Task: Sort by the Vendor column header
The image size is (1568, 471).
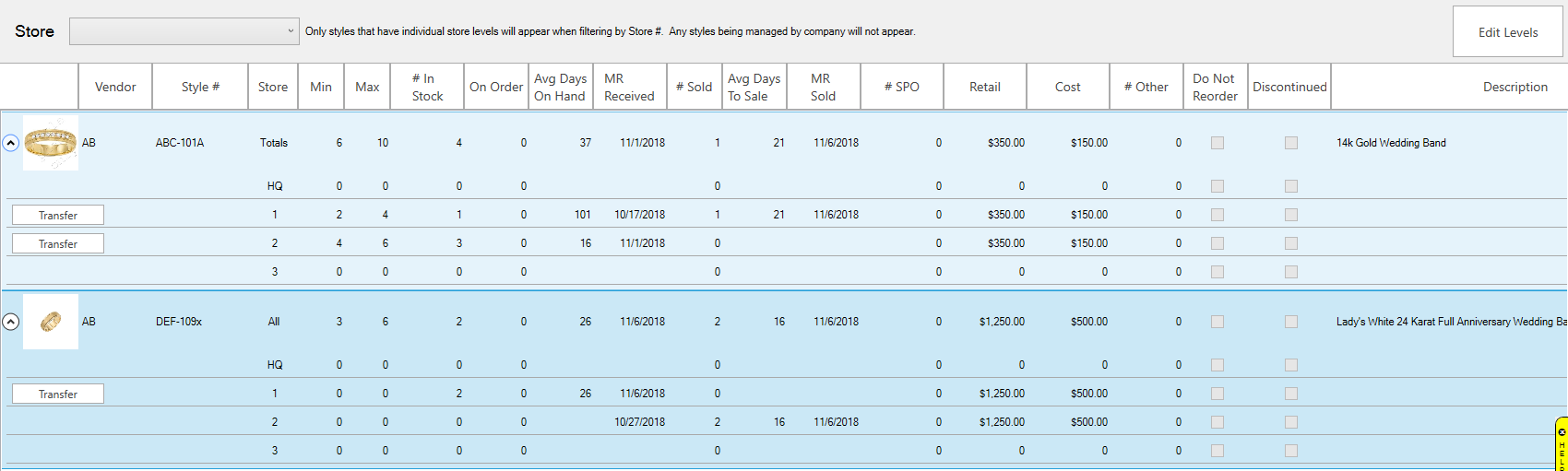Action: click(115, 87)
